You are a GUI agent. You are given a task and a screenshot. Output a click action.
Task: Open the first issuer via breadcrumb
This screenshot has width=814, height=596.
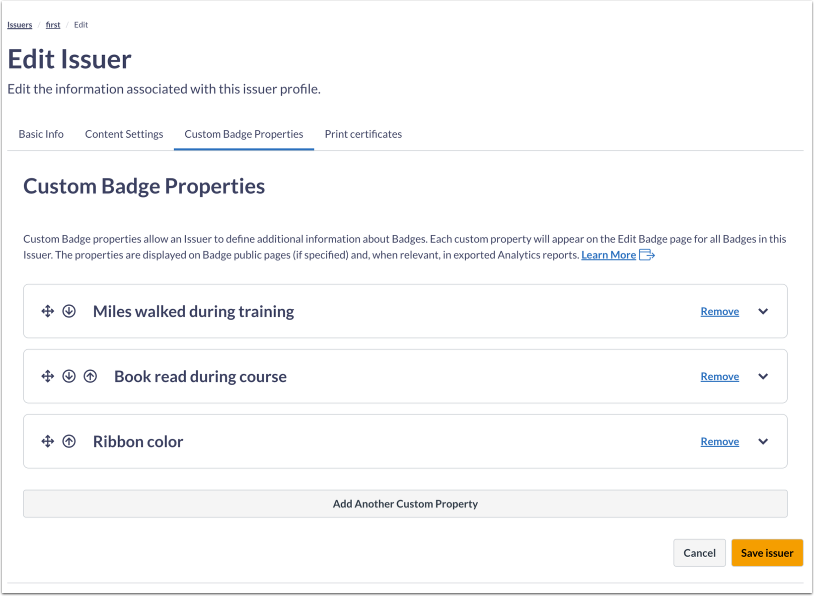coord(53,25)
